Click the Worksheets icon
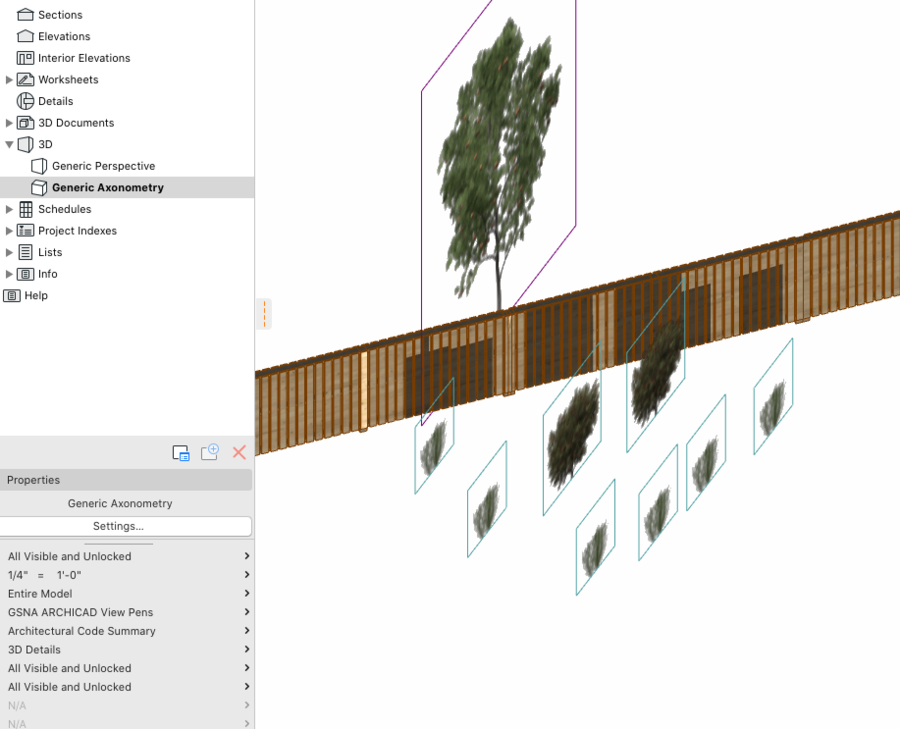 click(25, 80)
